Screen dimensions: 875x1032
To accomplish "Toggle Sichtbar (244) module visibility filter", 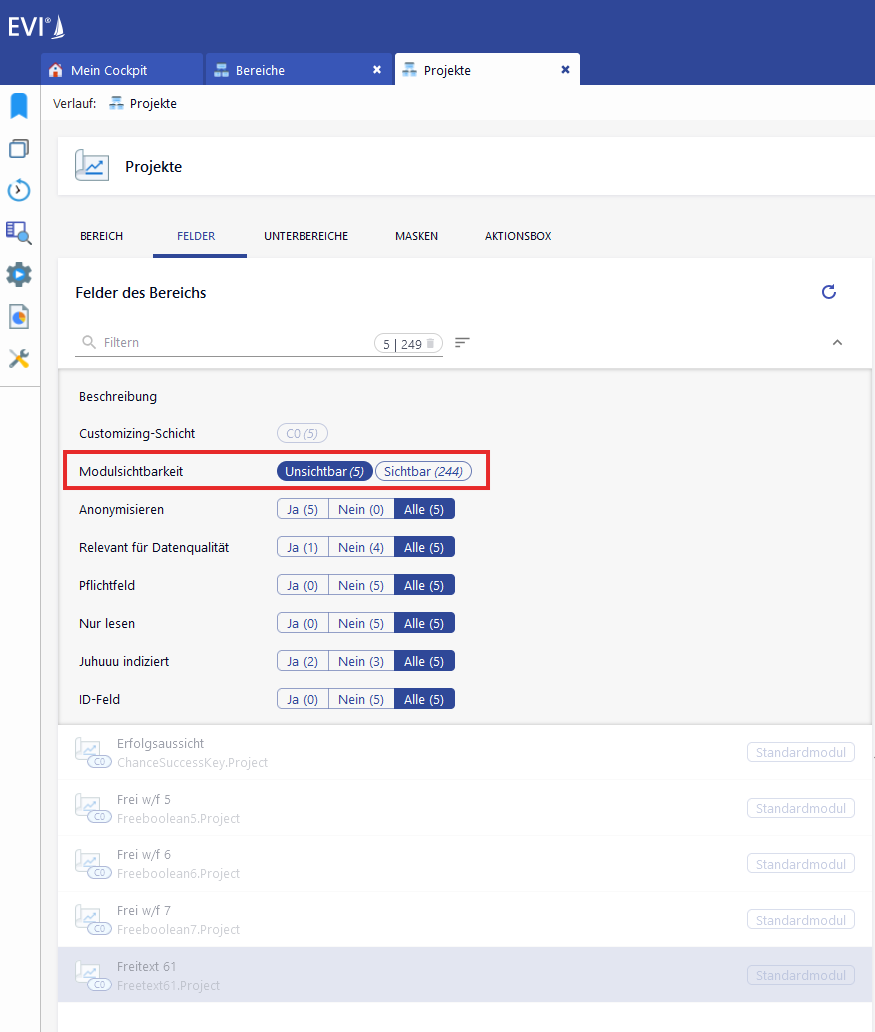I will pyautogui.click(x=423, y=471).
